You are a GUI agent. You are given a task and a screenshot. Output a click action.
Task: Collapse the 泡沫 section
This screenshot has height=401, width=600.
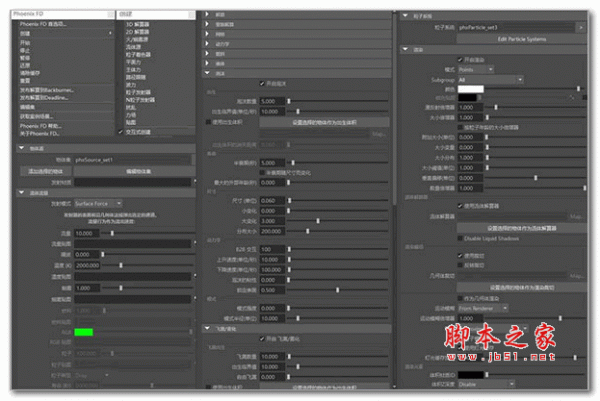207,73
